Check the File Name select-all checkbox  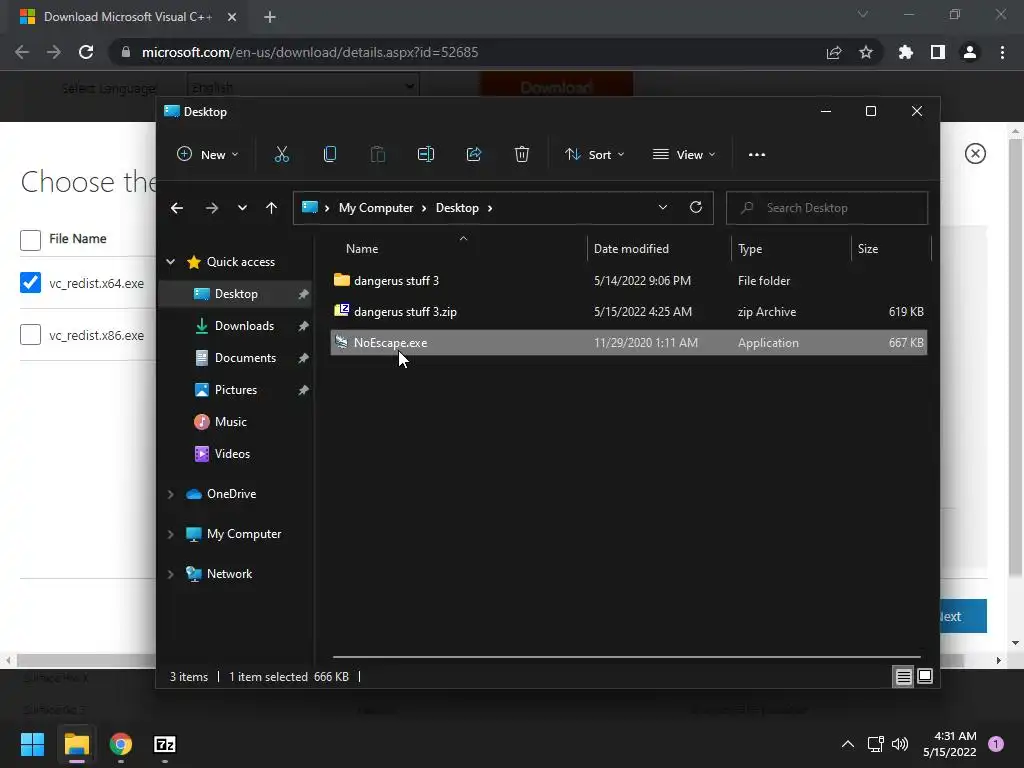coord(30,240)
